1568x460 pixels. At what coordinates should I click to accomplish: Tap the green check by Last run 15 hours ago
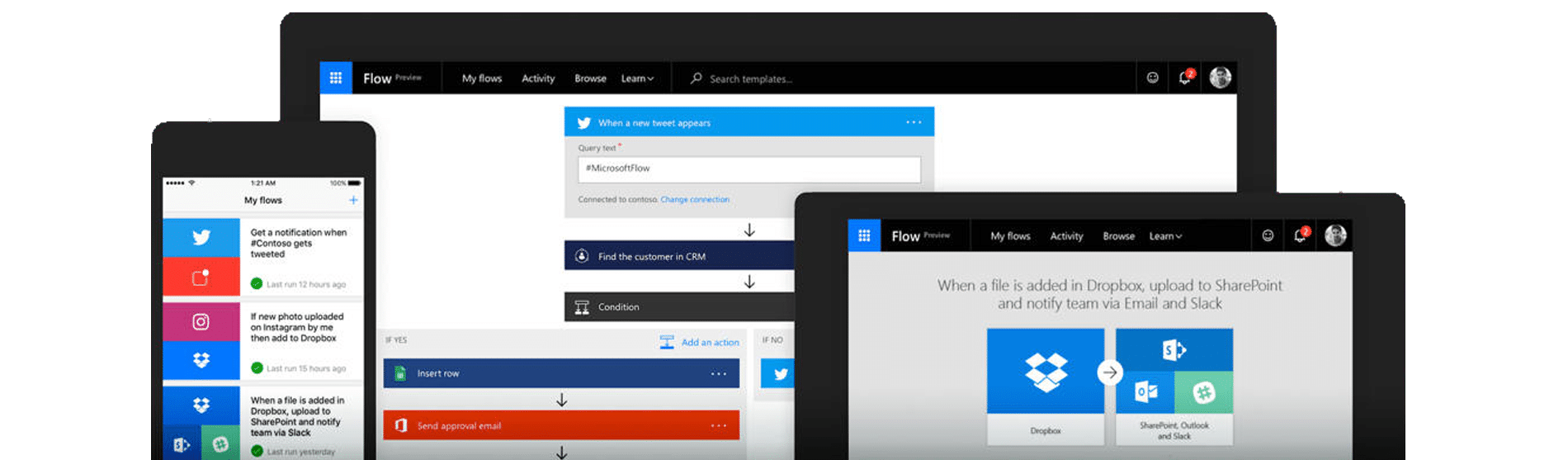(257, 368)
